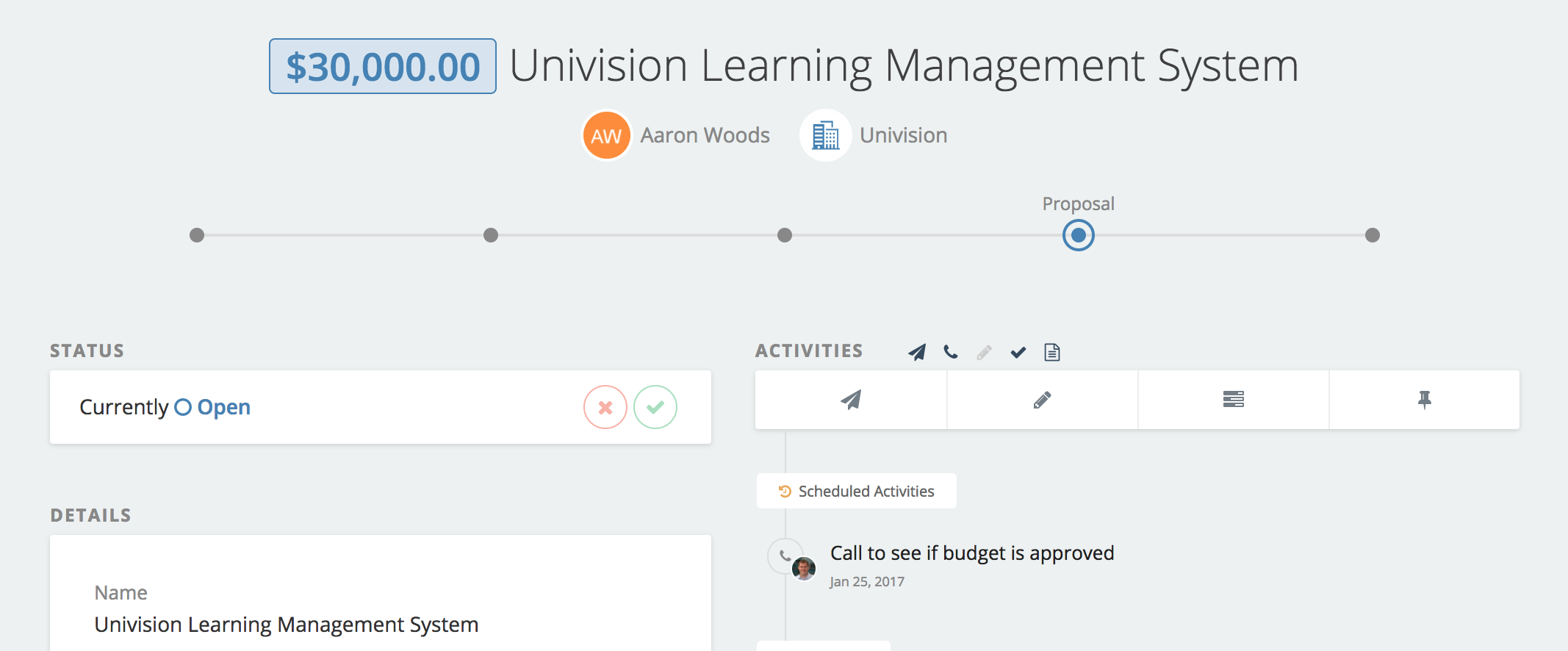The image size is (1568, 651).
Task: Open the pushpin activity tab
Action: [1425, 400]
